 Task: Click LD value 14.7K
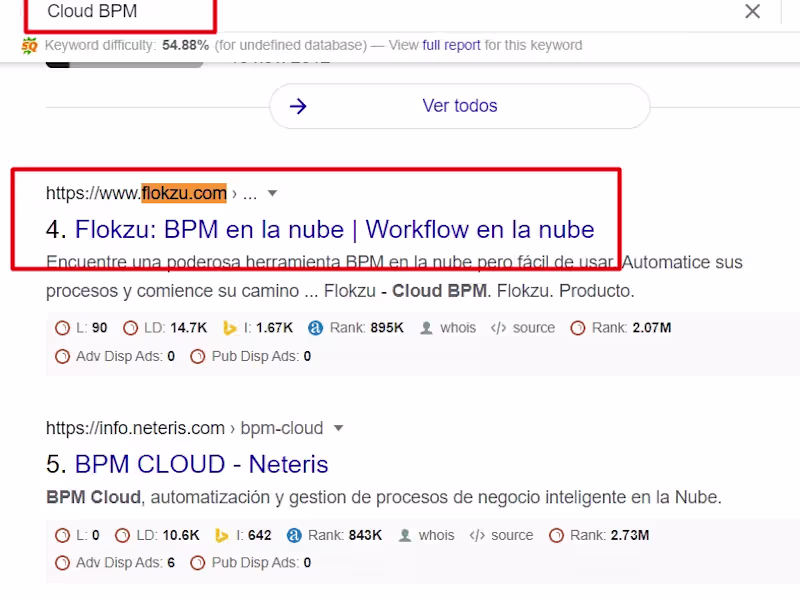click(188, 328)
